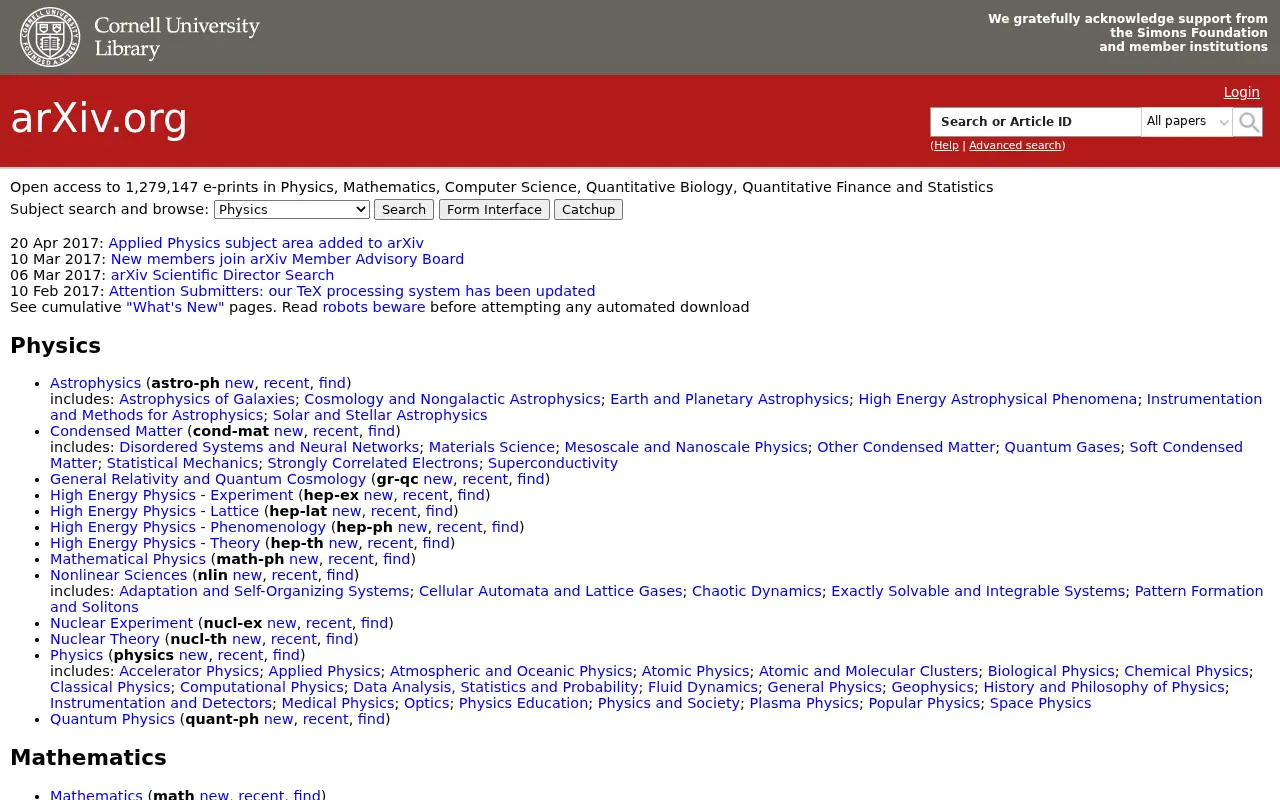View recent cond-mat papers
1280x800 pixels.
(x=335, y=431)
